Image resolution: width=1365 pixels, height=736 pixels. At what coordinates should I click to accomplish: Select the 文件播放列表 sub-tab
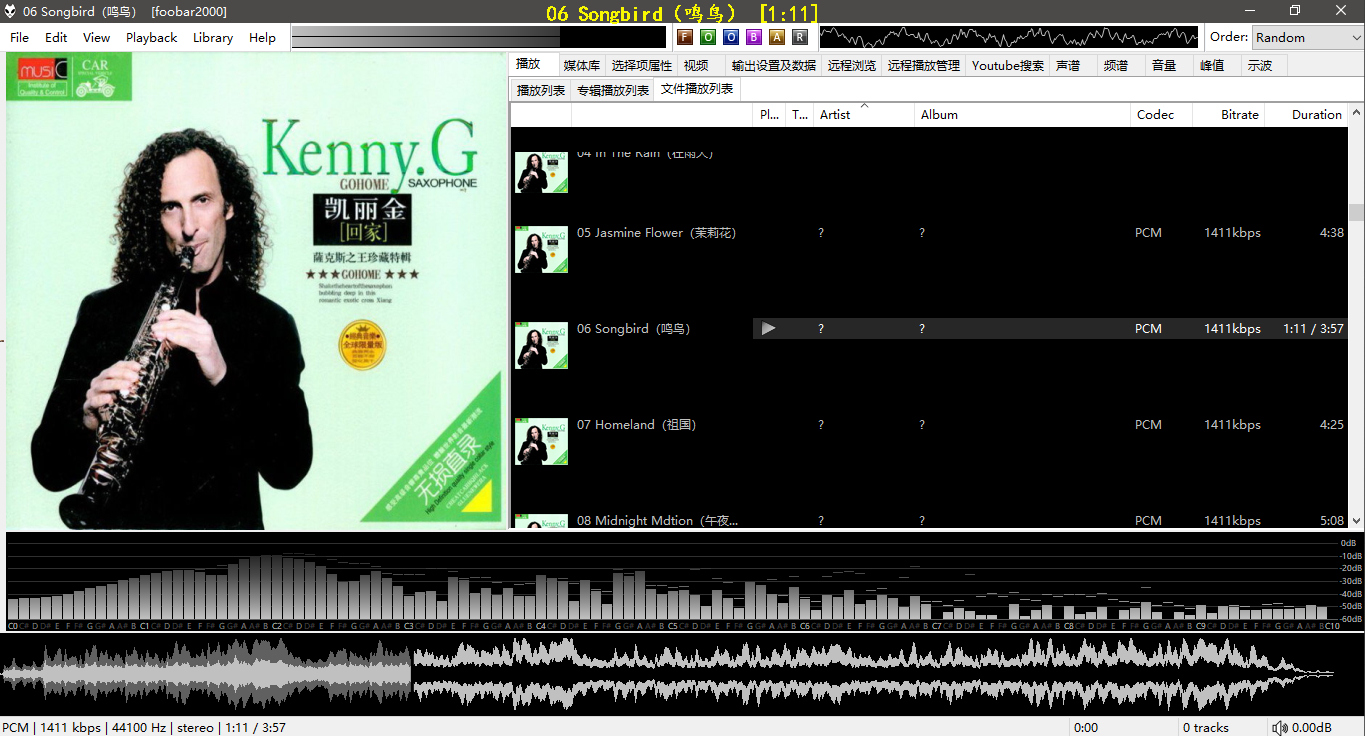697,89
